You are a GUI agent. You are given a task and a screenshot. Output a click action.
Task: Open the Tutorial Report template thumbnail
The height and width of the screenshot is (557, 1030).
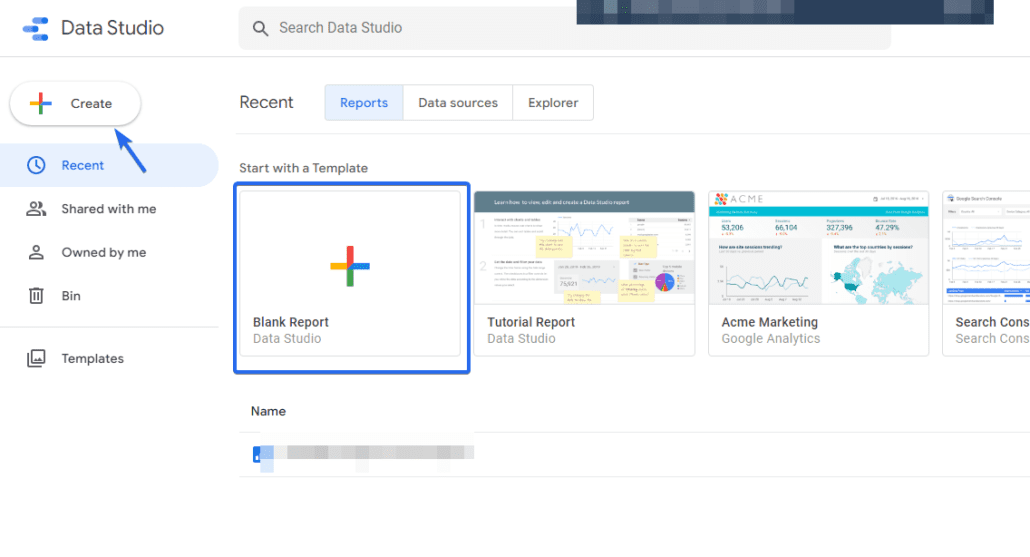point(584,248)
